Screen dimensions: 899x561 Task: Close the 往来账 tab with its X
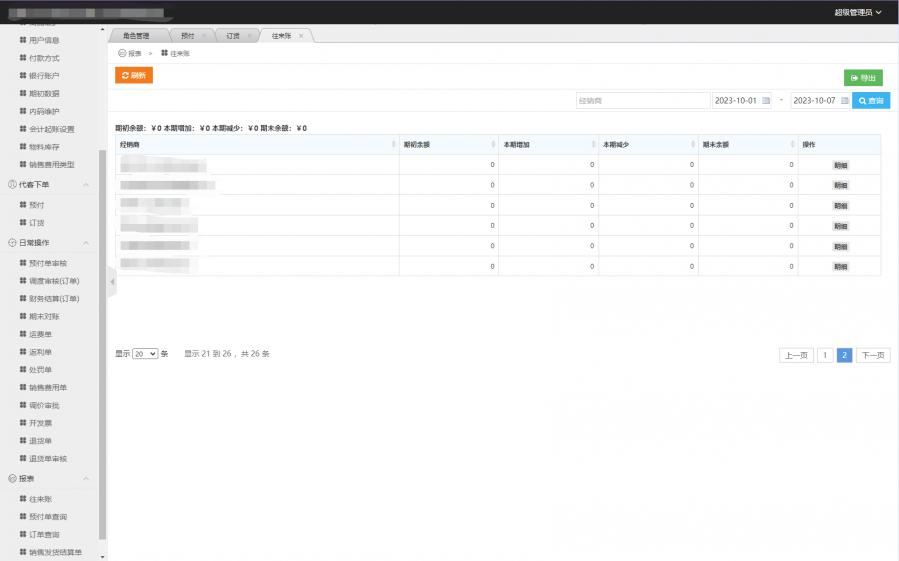(302, 36)
